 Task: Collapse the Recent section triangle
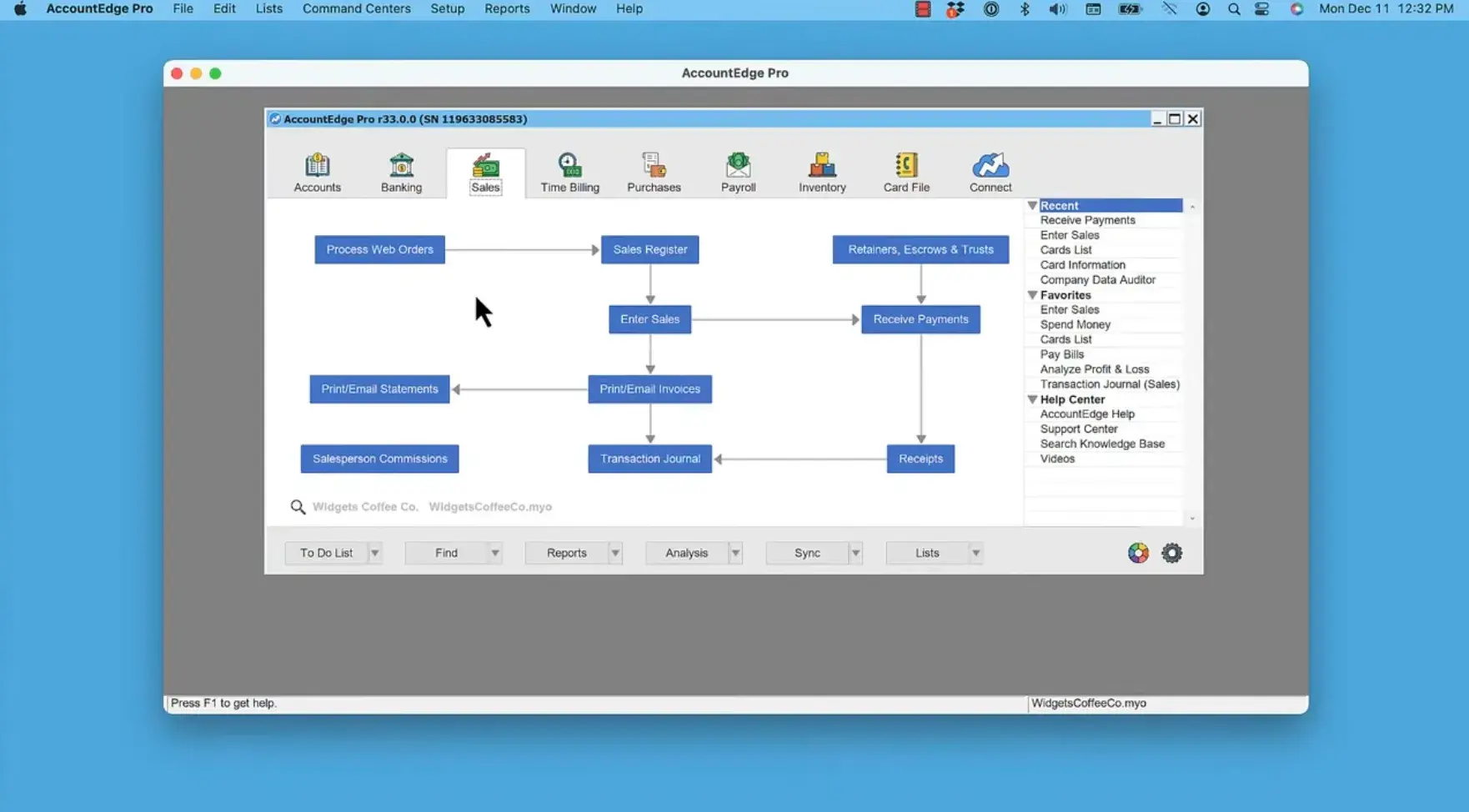(x=1032, y=205)
